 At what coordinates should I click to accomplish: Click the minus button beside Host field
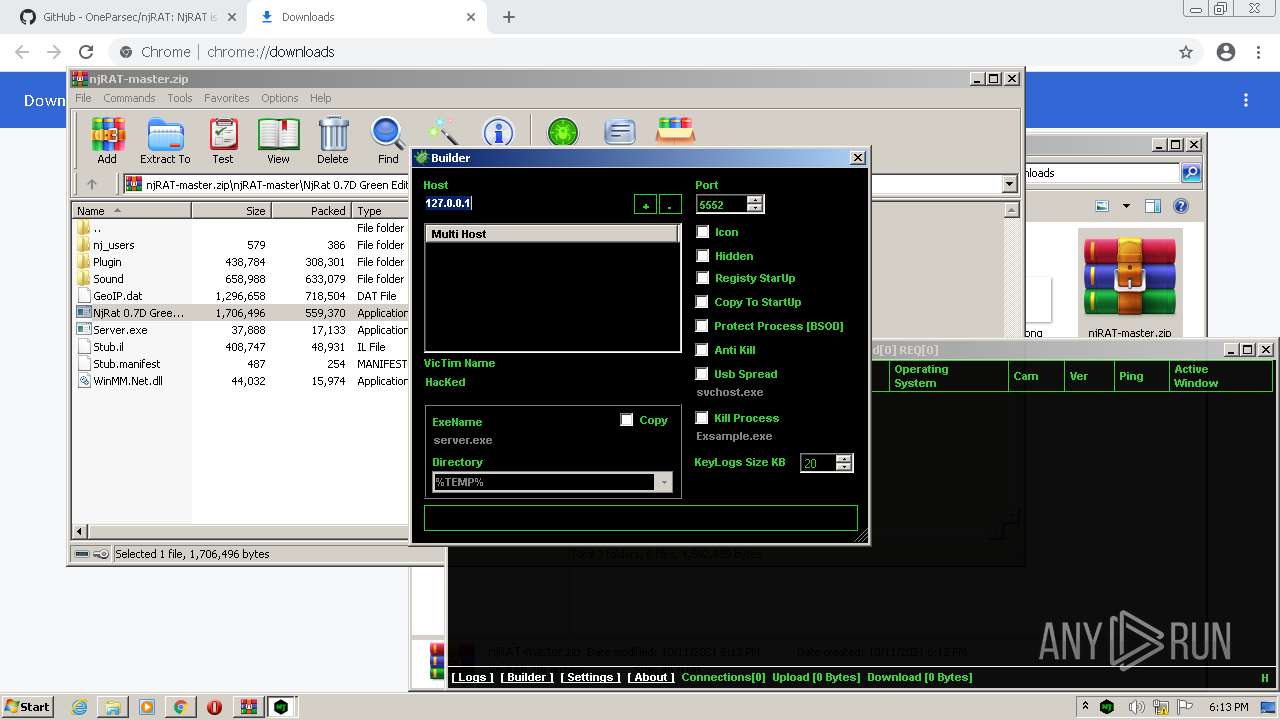click(x=670, y=205)
